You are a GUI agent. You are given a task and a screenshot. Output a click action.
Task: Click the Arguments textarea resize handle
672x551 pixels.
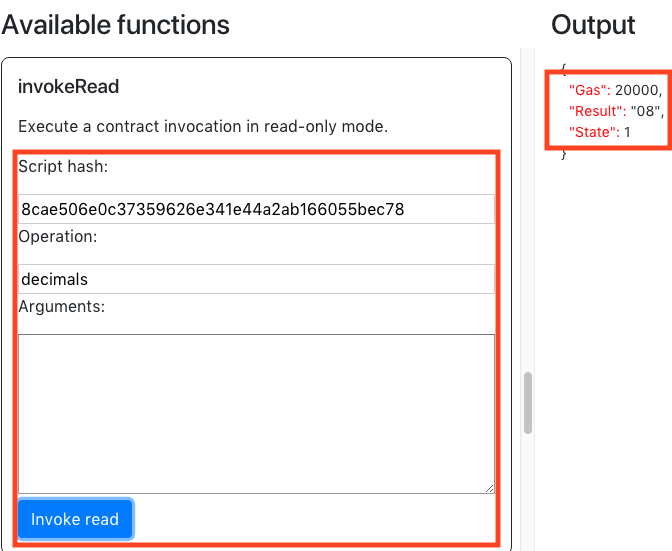coord(489,487)
